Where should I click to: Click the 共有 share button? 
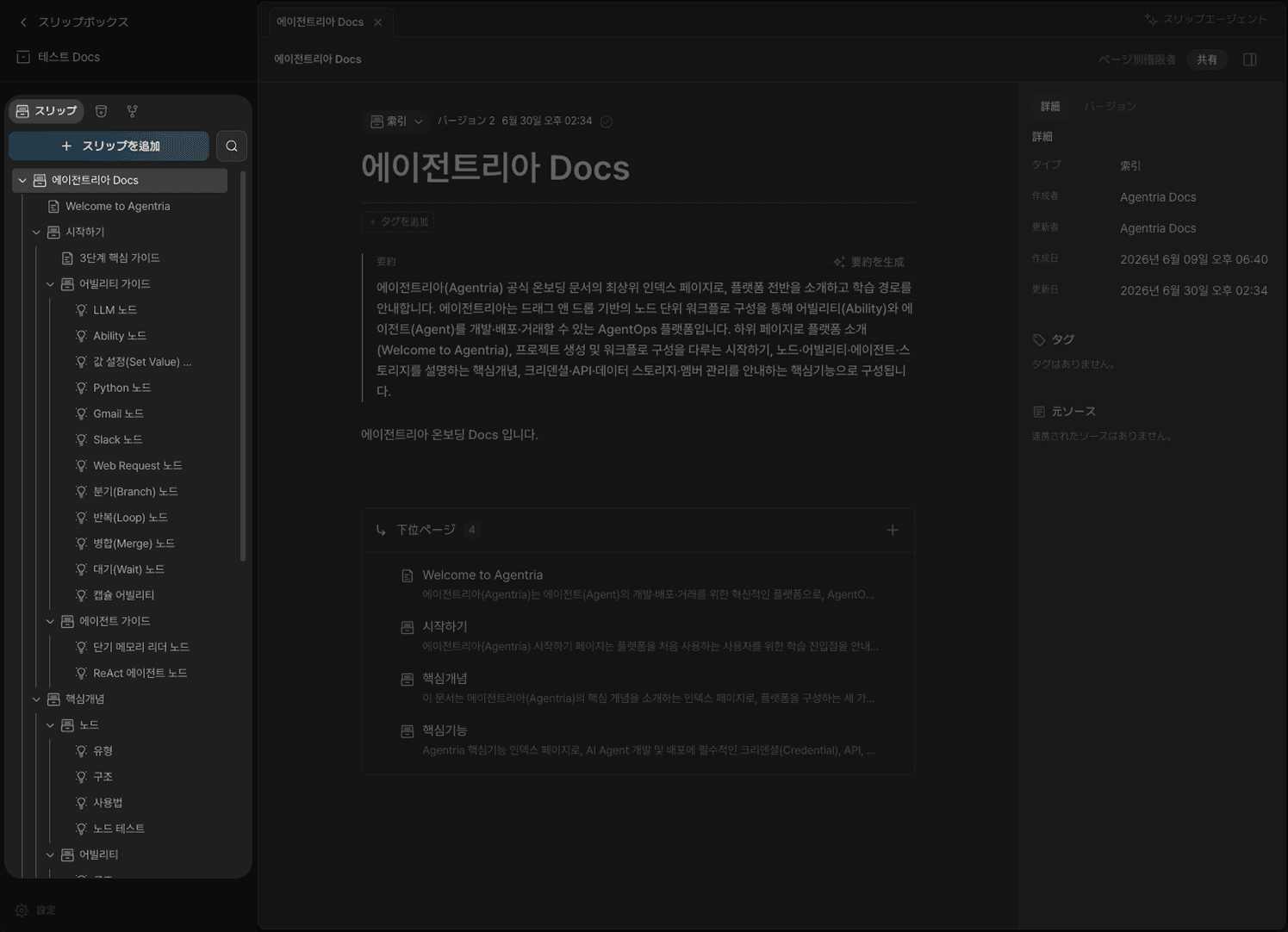(x=1207, y=59)
